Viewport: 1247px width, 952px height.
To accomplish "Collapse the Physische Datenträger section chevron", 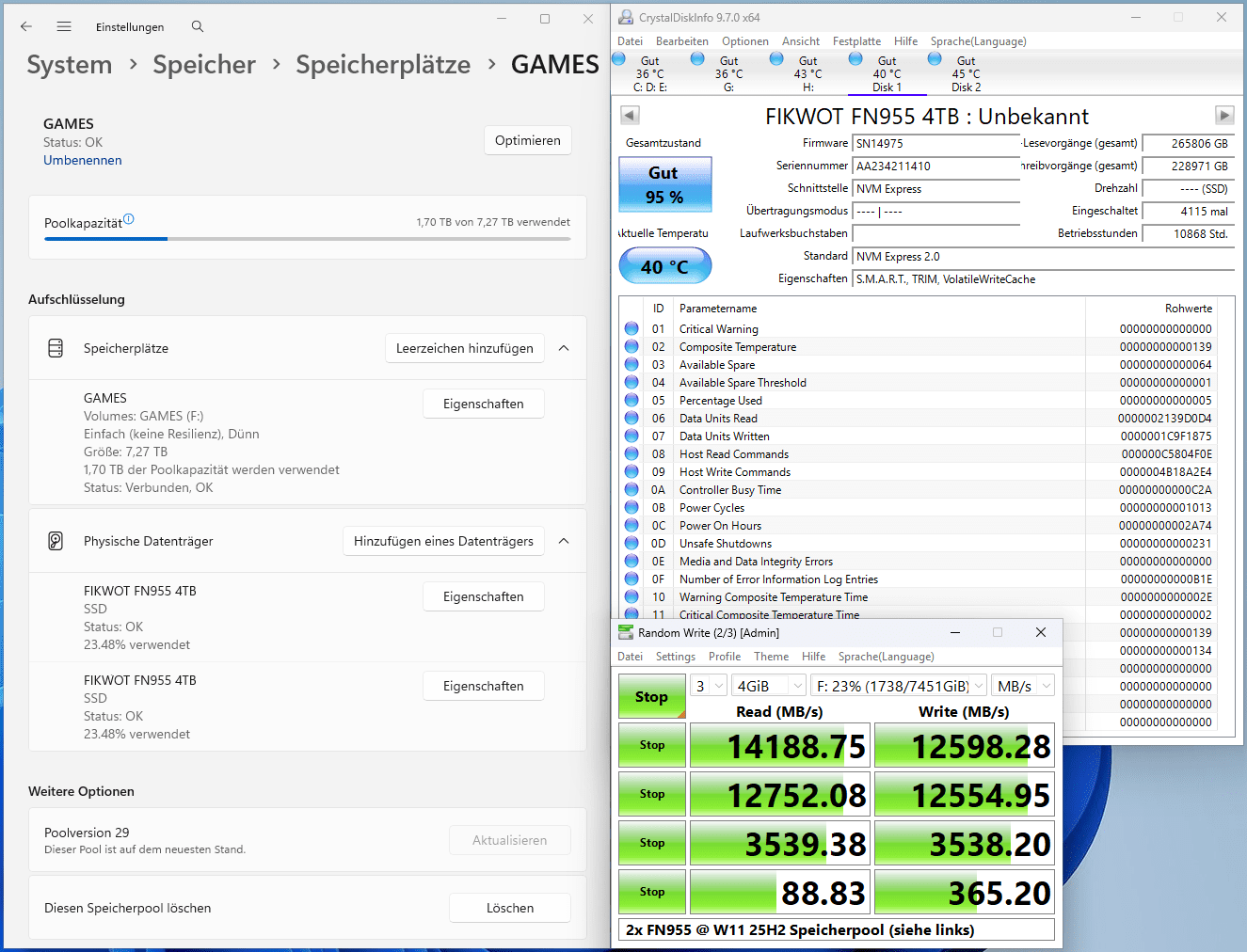I will 564,541.
